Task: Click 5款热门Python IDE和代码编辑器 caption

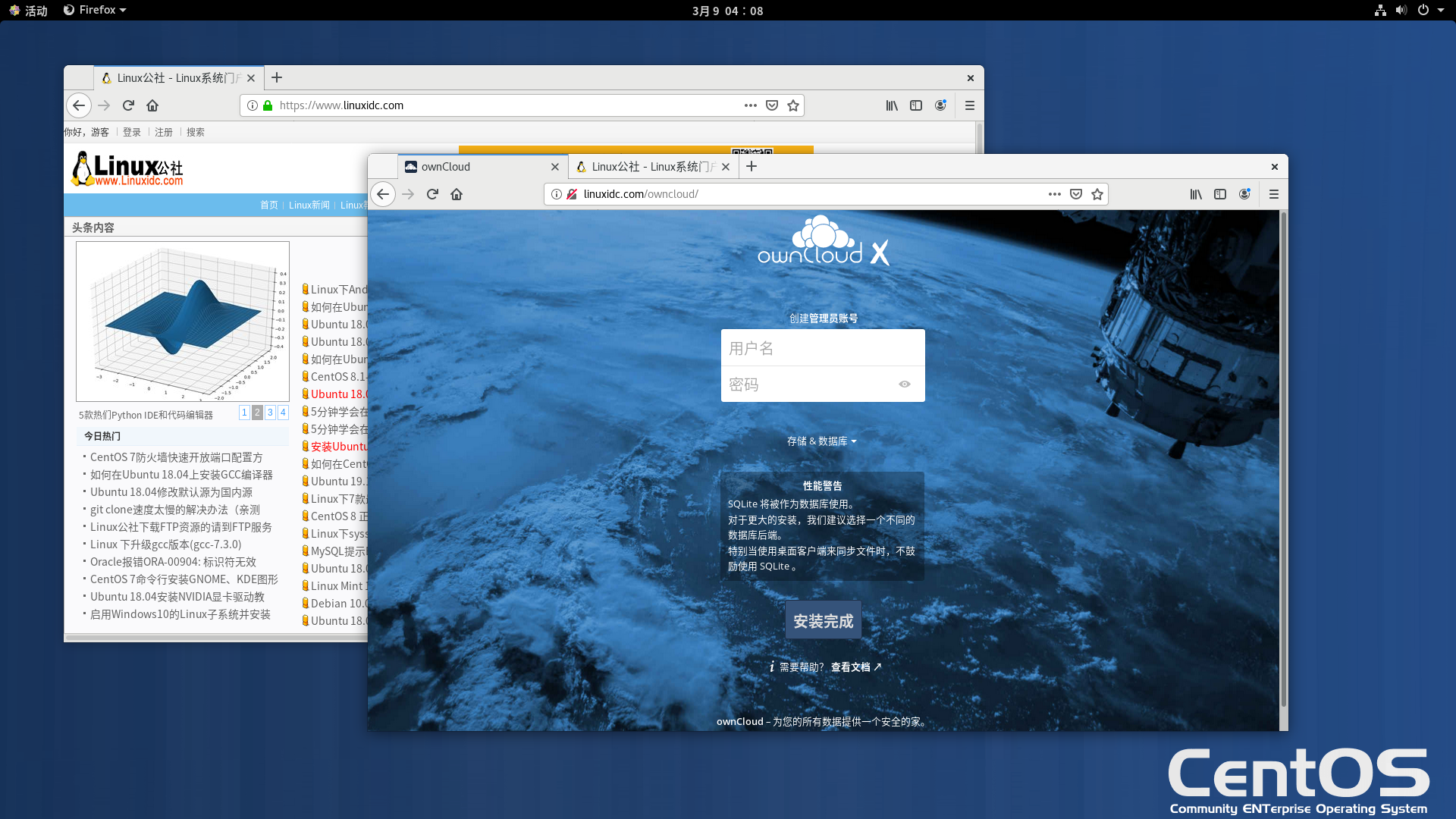Action: pos(146,415)
